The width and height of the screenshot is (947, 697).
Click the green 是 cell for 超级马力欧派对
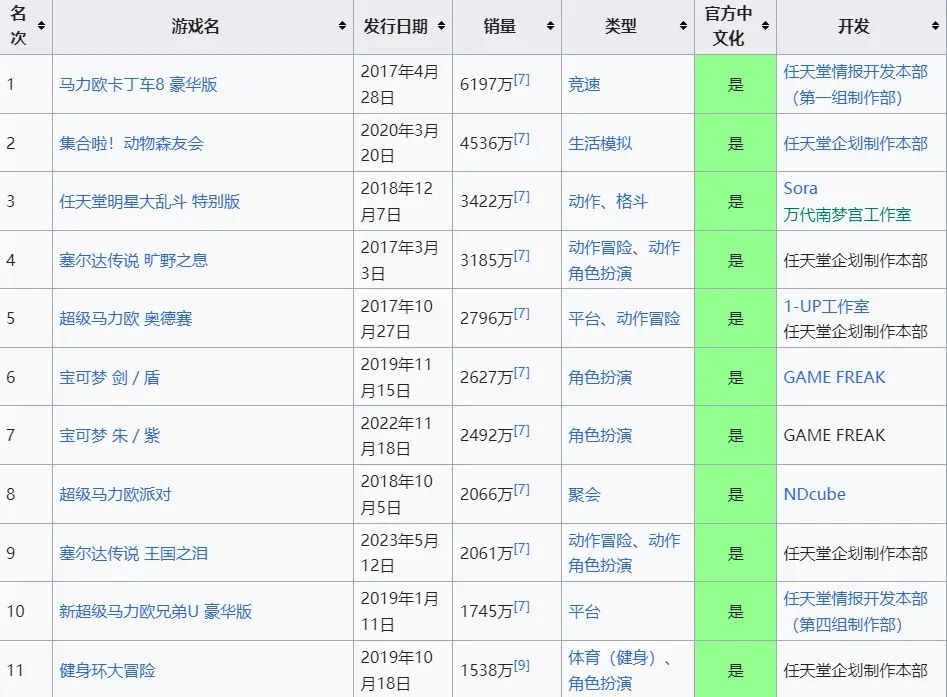pos(735,494)
